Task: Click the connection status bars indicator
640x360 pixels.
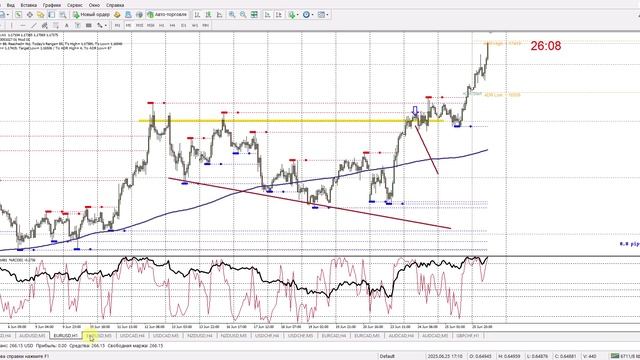Action: (x=615, y=356)
